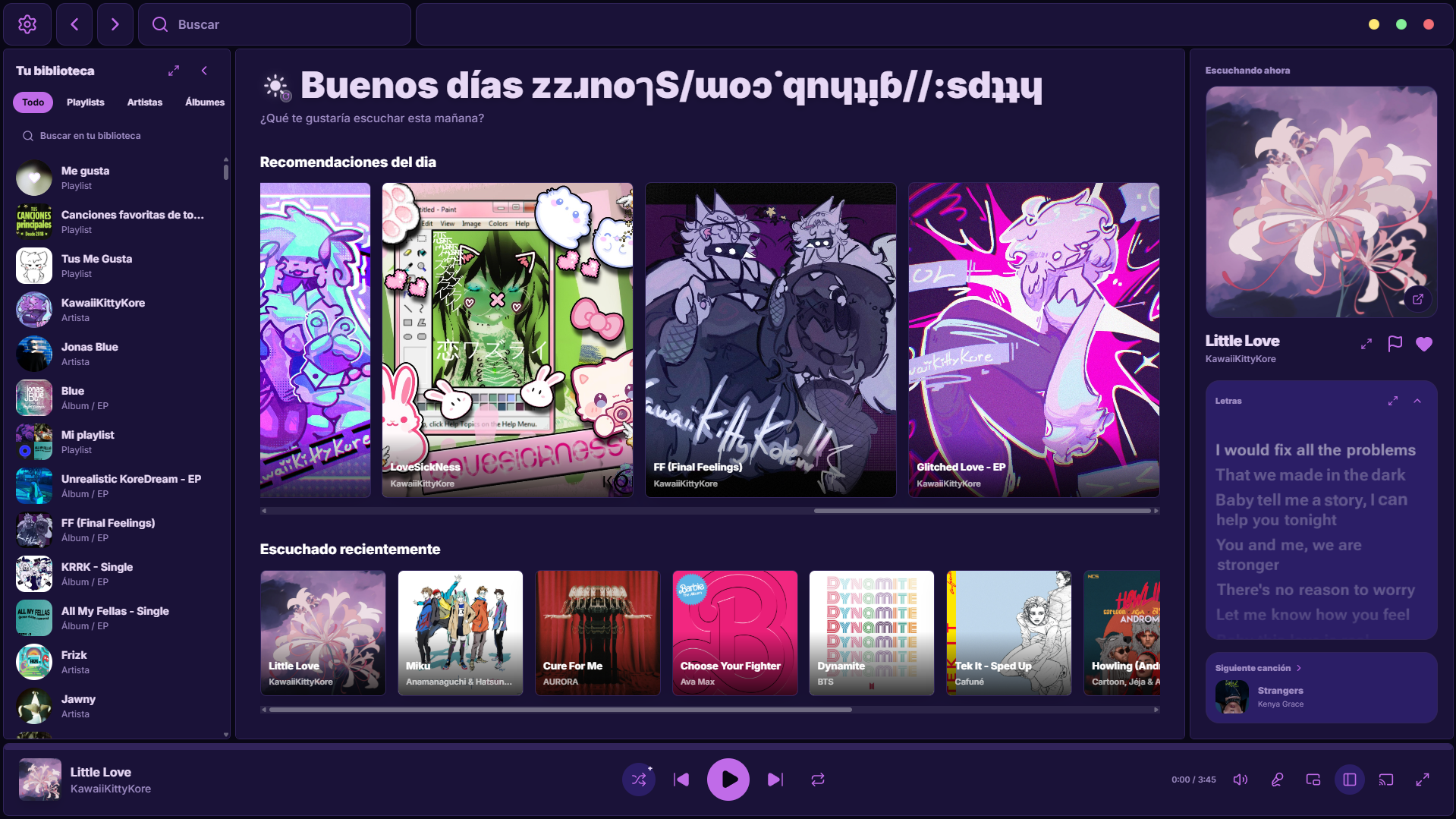Open Unrealistic KoreDream - EP album
This screenshot has width=1456, height=819.
(118, 487)
